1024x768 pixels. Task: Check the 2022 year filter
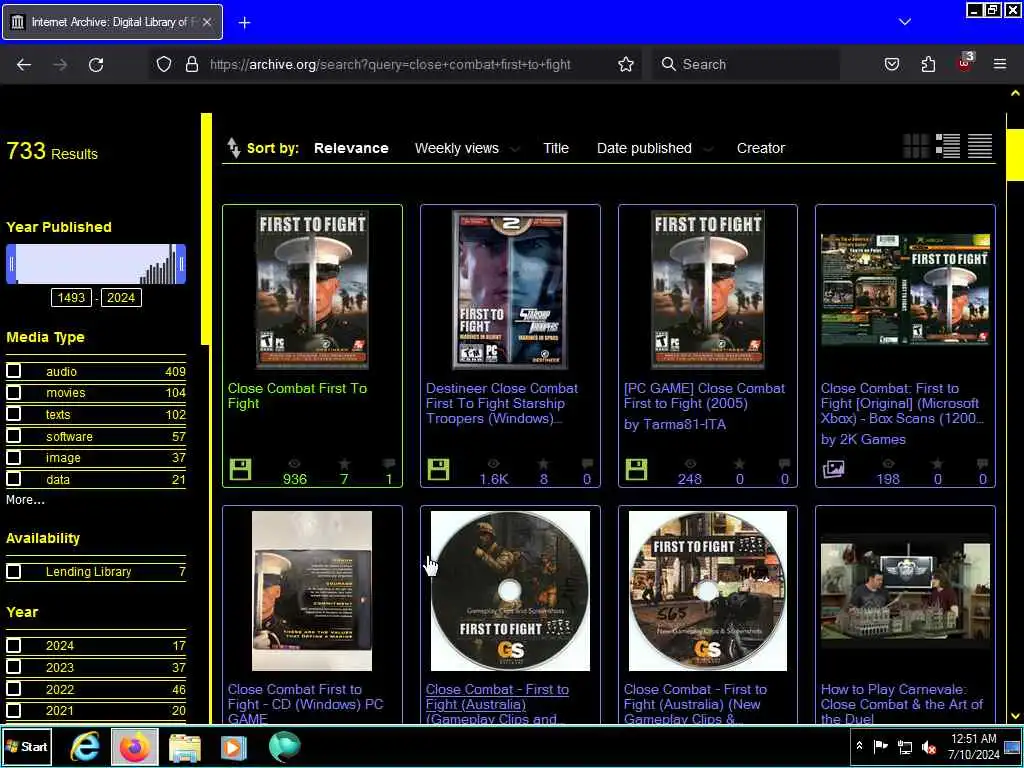point(14,688)
